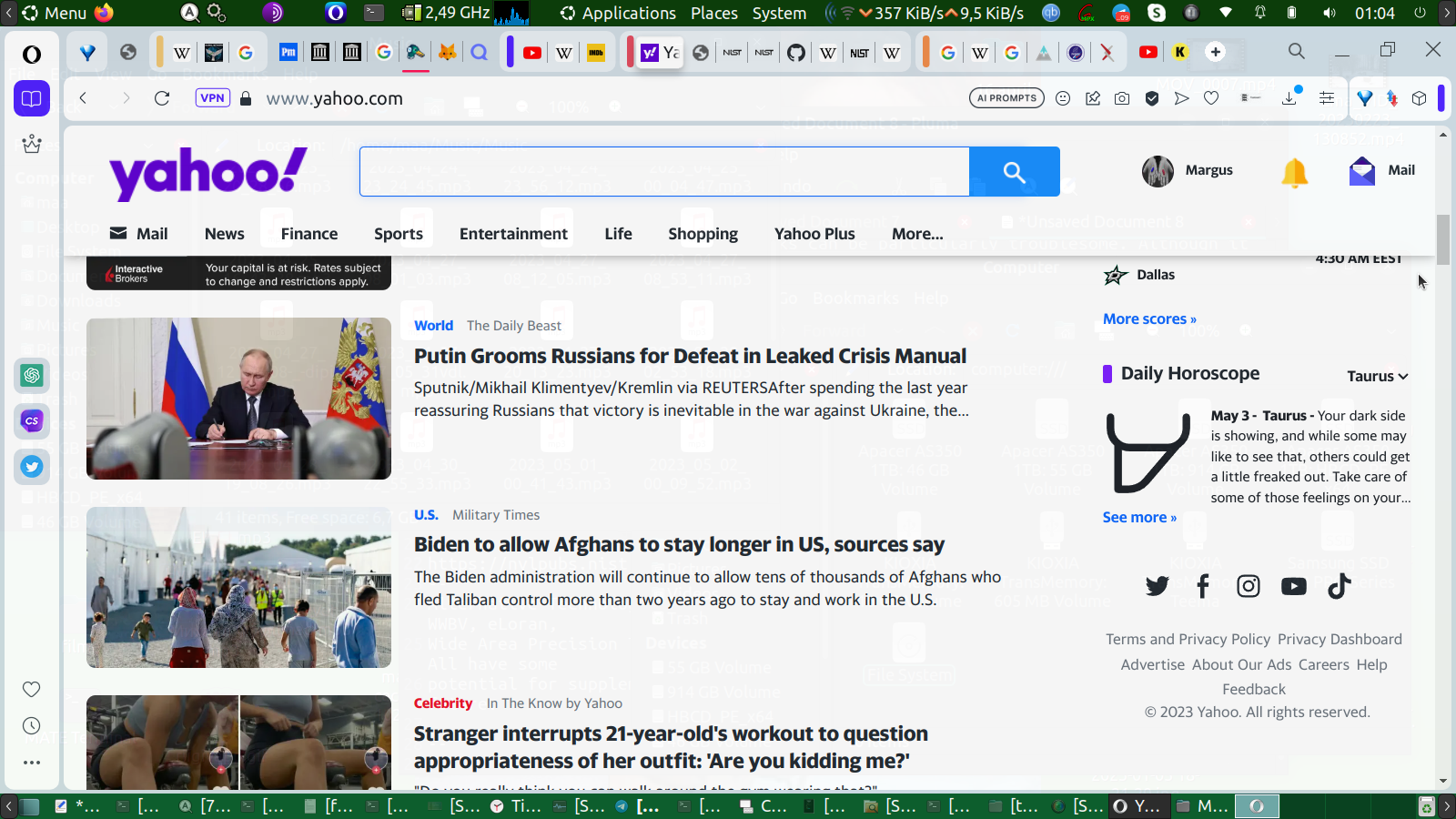1456x819 pixels.
Task: Toggle the VPN badge in address bar
Action: click(212, 98)
